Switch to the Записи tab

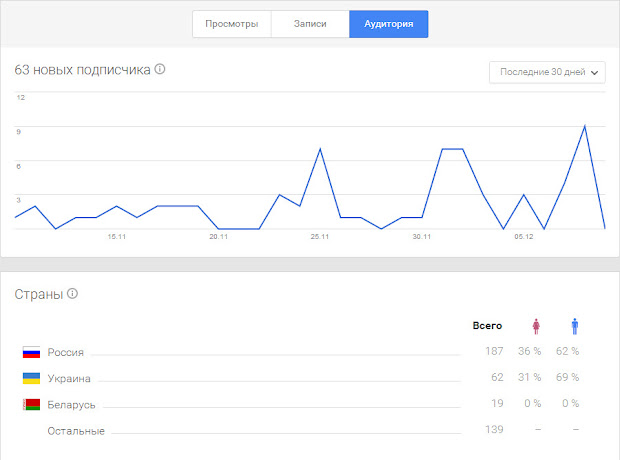pyautogui.click(x=310, y=24)
